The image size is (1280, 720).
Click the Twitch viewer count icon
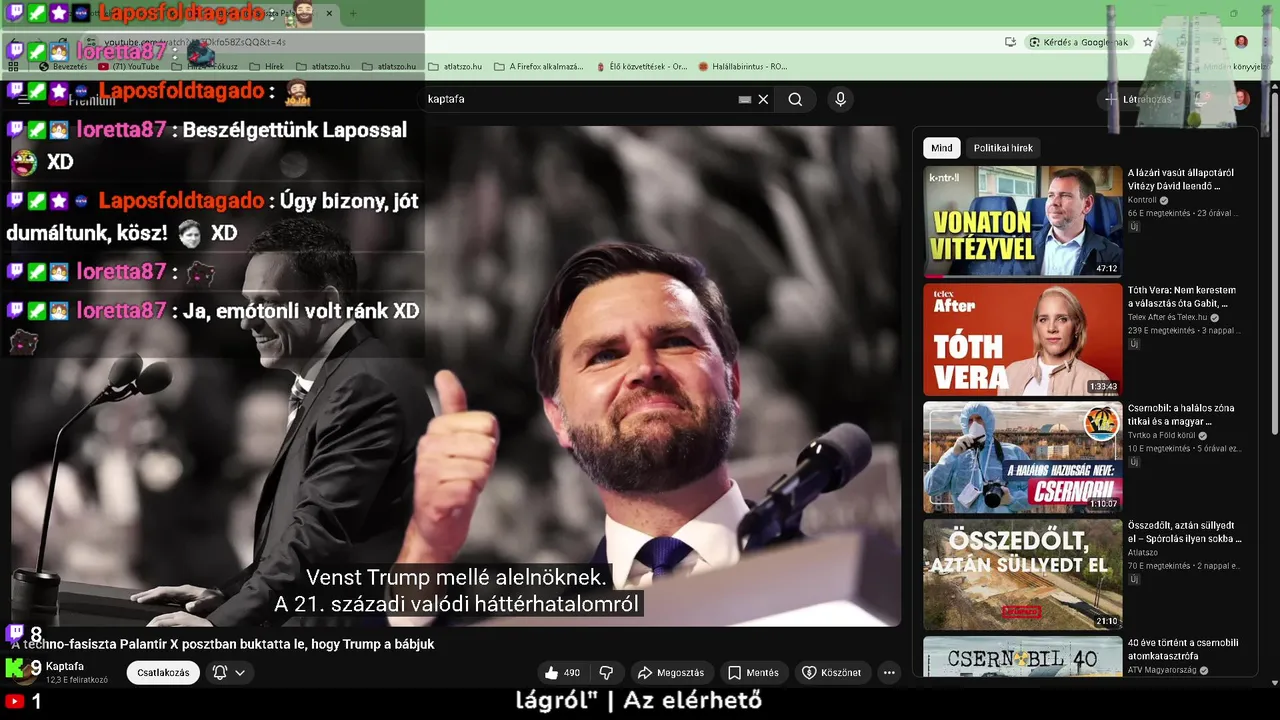click(x=15, y=633)
